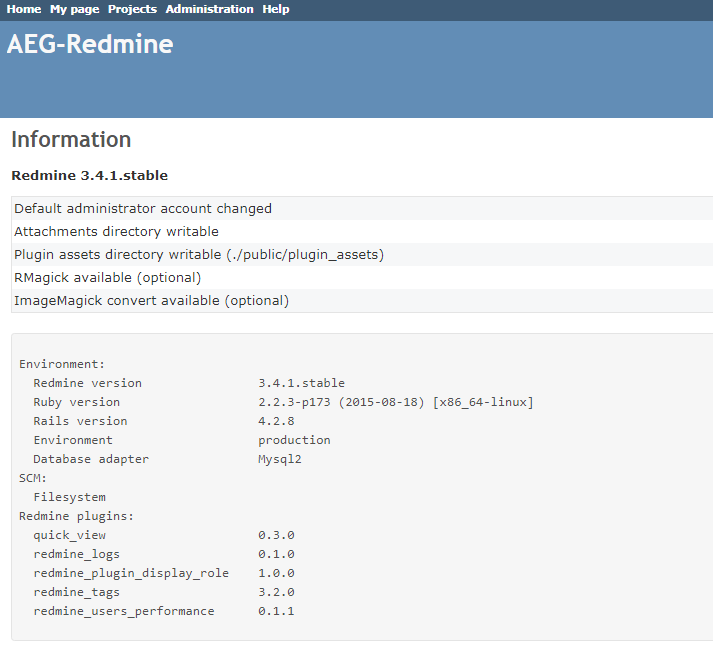Select users_performance version '0.1.1'
This screenshot has height=660, width=713.
(276, 611)
